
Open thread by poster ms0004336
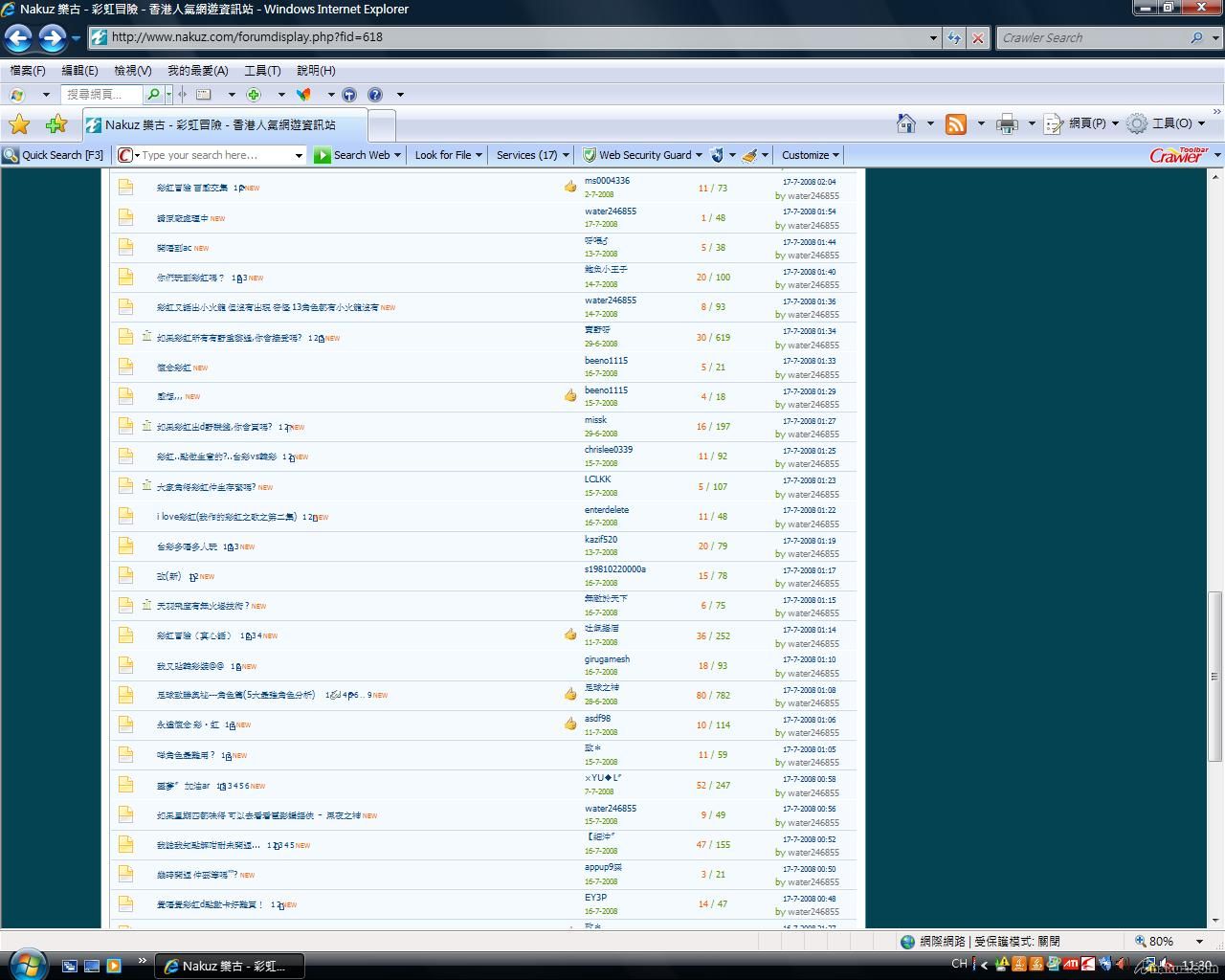tap(192, 189)
